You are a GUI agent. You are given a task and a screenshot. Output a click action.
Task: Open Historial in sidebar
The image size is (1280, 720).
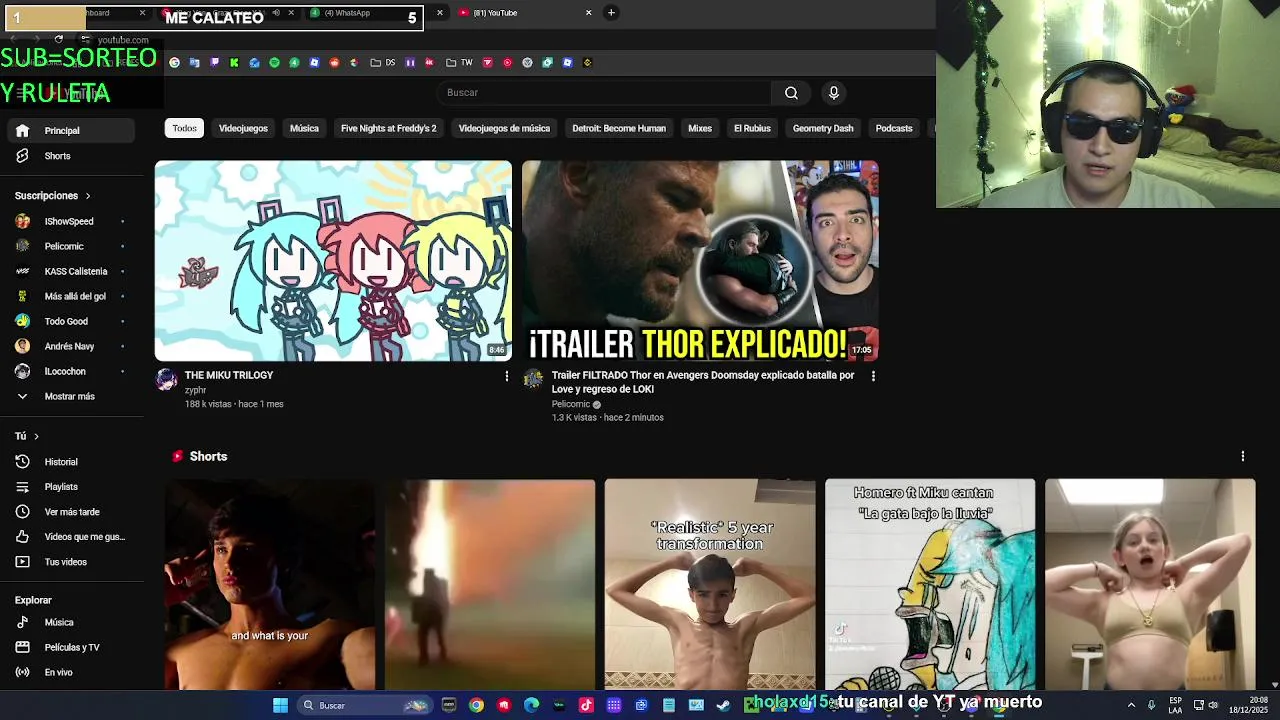pos(69,462)
